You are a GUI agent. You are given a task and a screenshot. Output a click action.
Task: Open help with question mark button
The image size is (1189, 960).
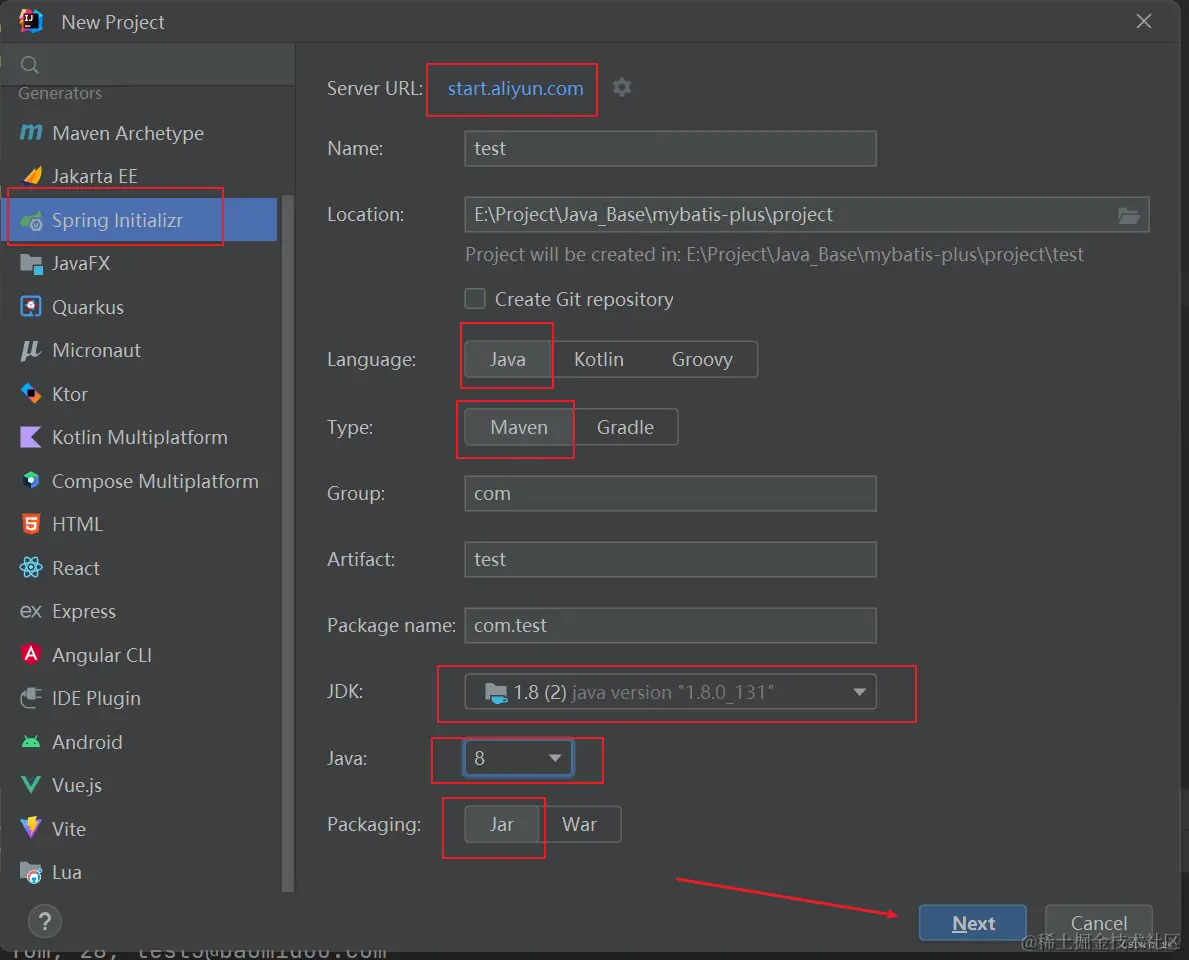tap(45, 921)
